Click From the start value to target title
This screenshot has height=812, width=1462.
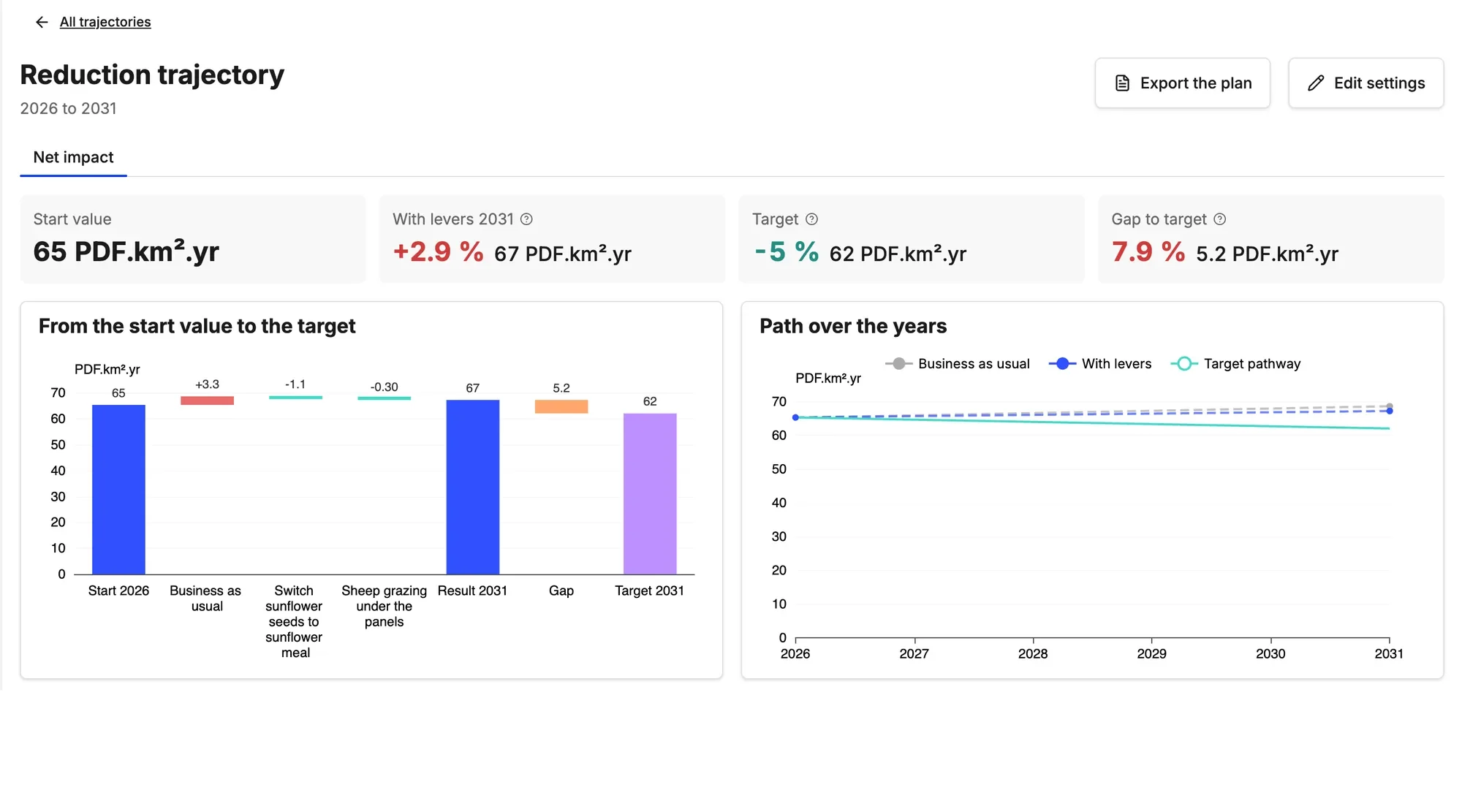(197, 326)
